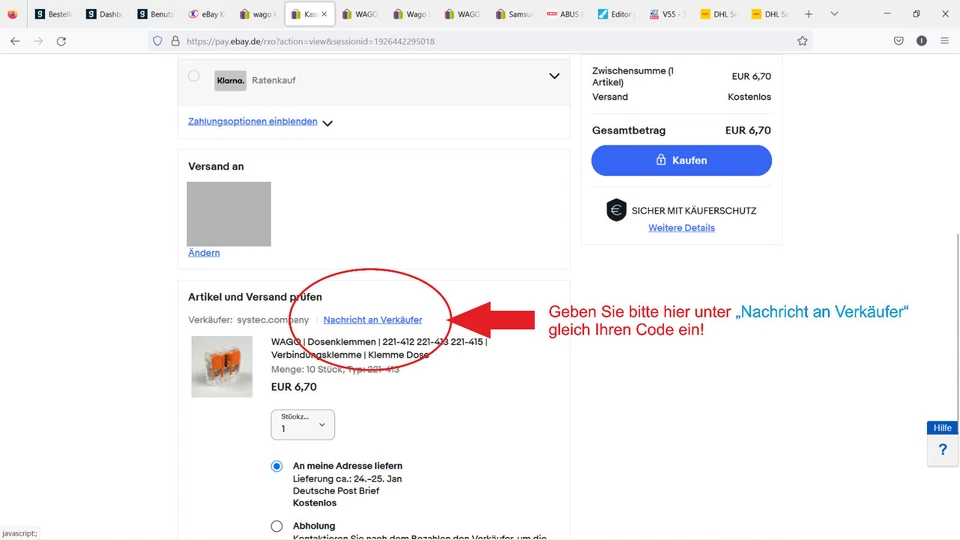Switch to the eBay K tab
The width and height of the screenshot is (960, 540).
(x=207, y=13)
